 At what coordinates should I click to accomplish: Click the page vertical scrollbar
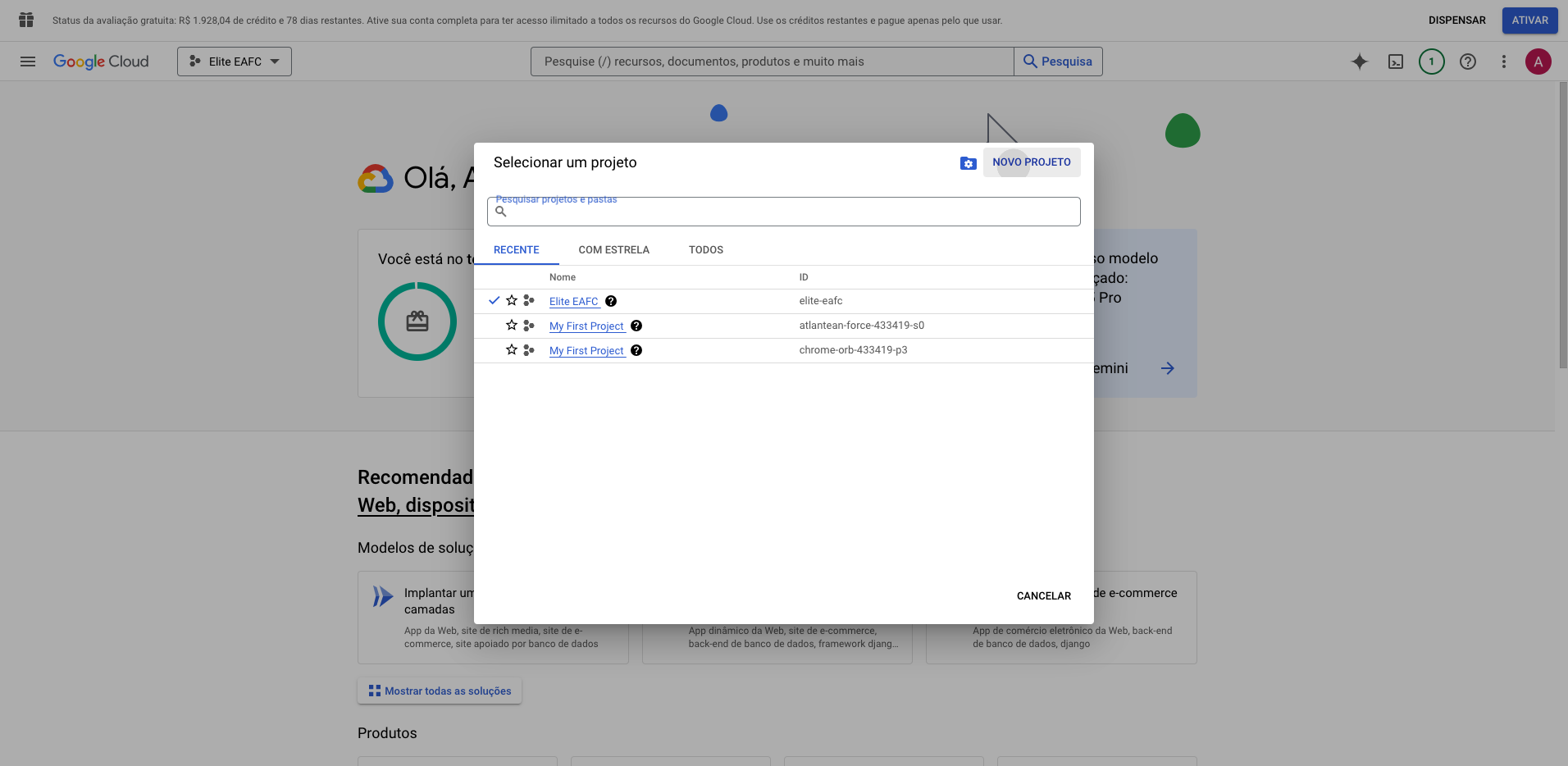[1562, 226]
